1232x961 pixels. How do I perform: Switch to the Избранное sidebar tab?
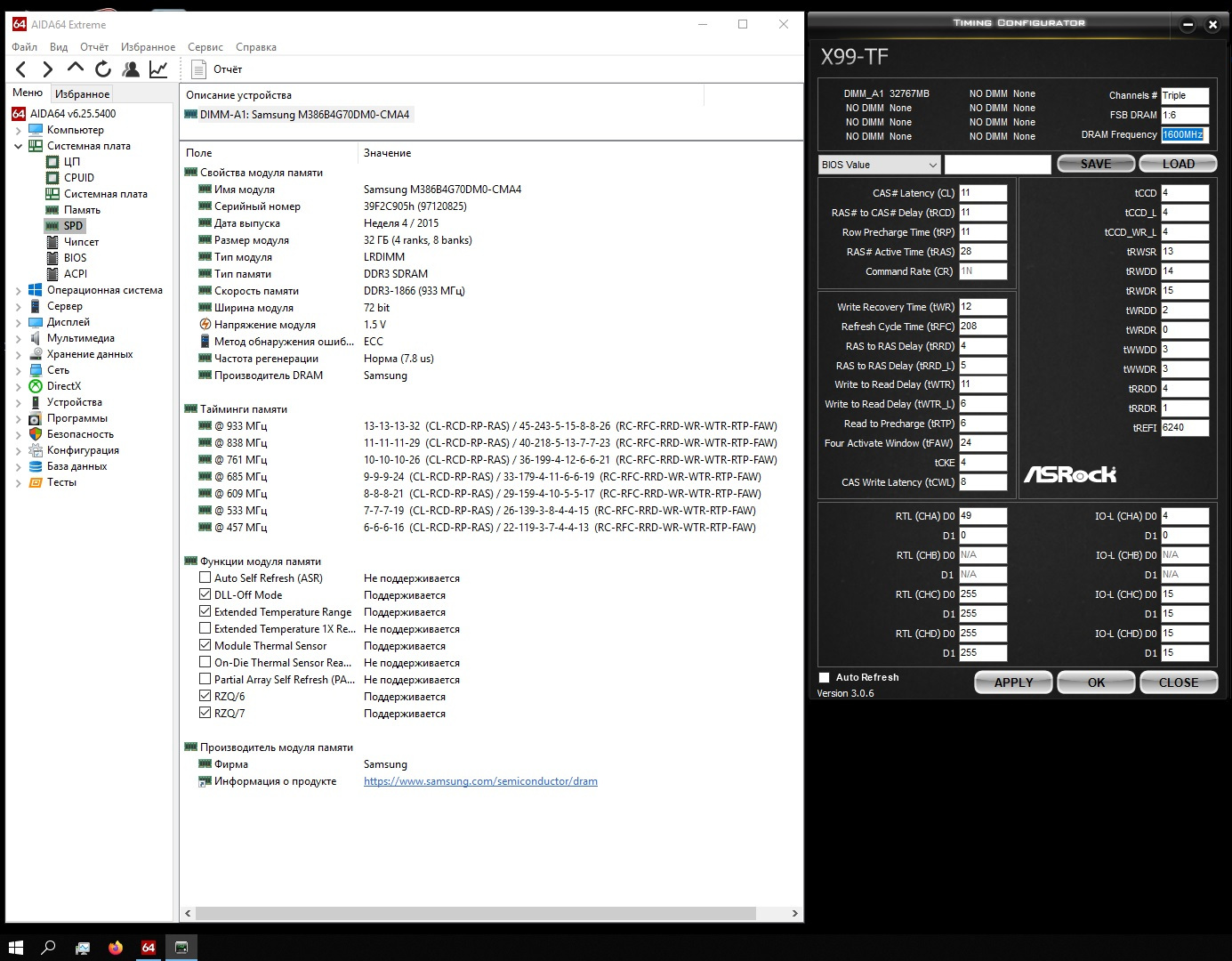82,93
